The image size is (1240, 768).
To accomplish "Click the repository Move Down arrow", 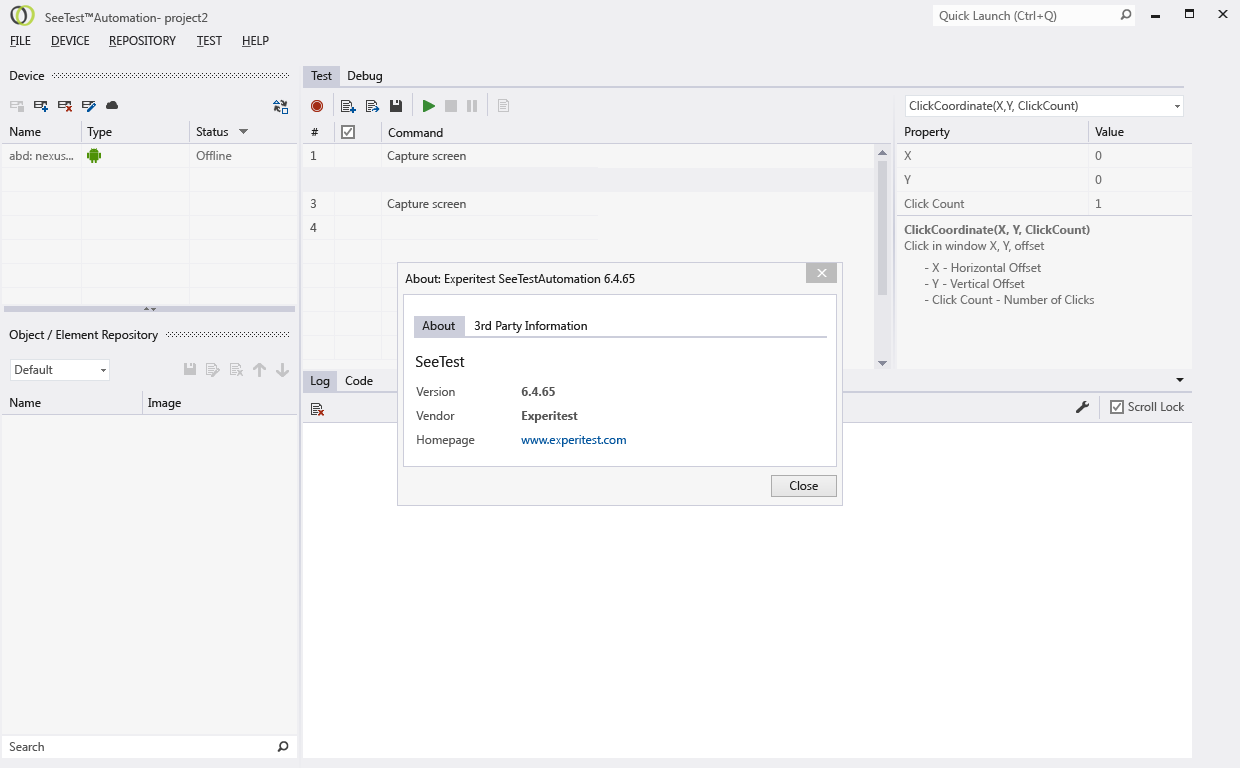I will pos(282,370).
